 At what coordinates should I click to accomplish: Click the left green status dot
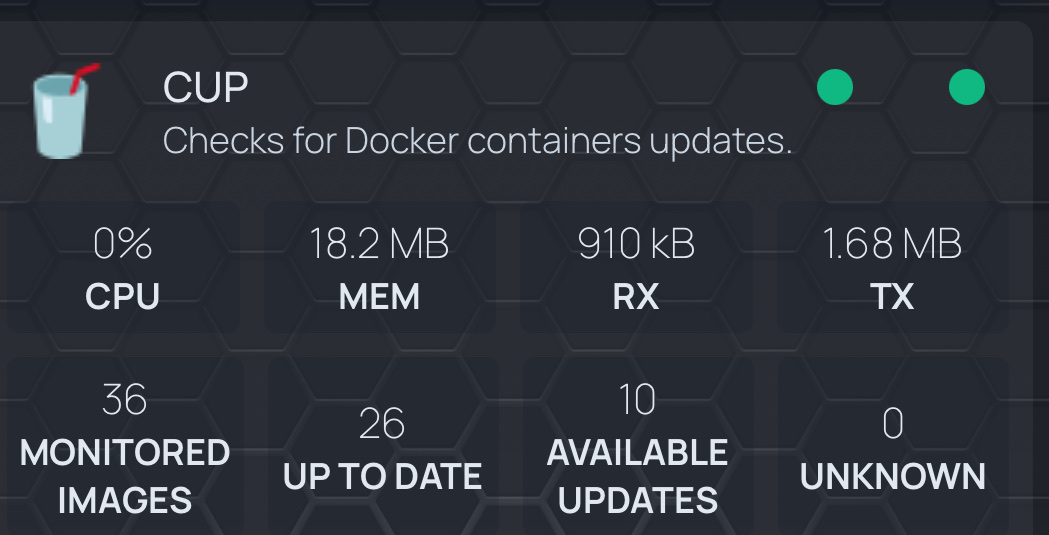tap(835, 87)
